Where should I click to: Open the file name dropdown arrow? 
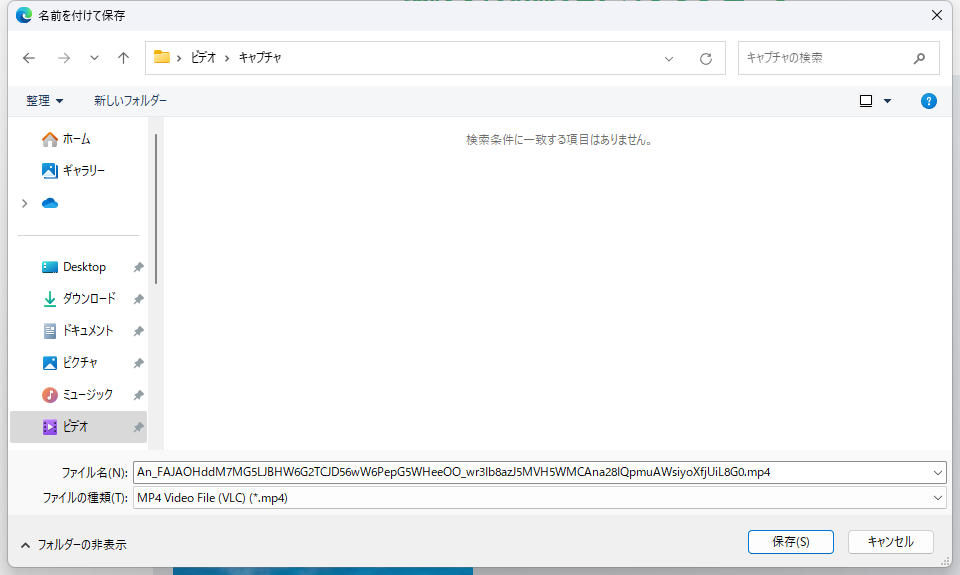pyautogui.click(x=937, y=473)
